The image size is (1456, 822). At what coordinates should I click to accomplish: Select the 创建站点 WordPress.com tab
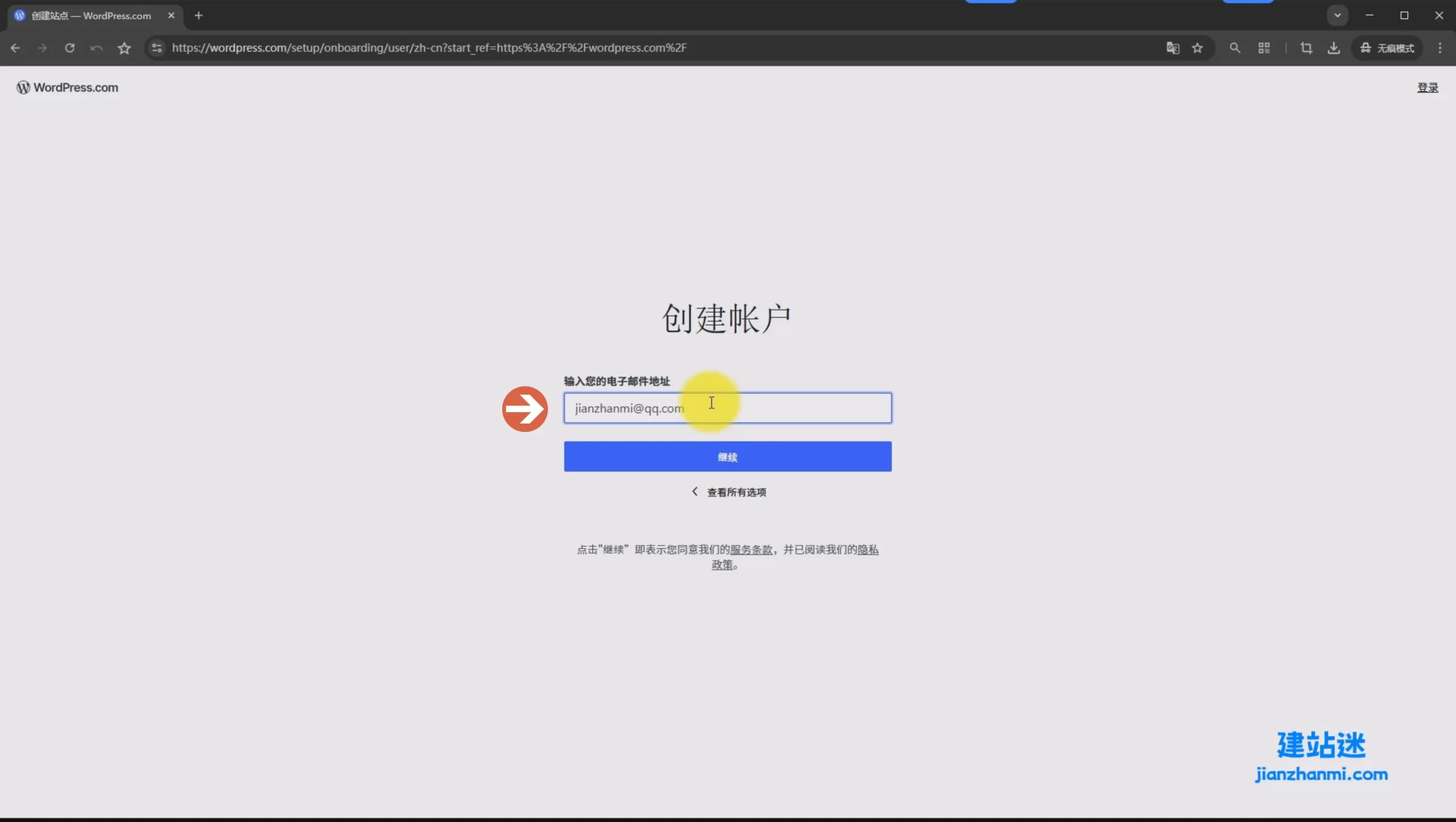click(x=91, y=16)
